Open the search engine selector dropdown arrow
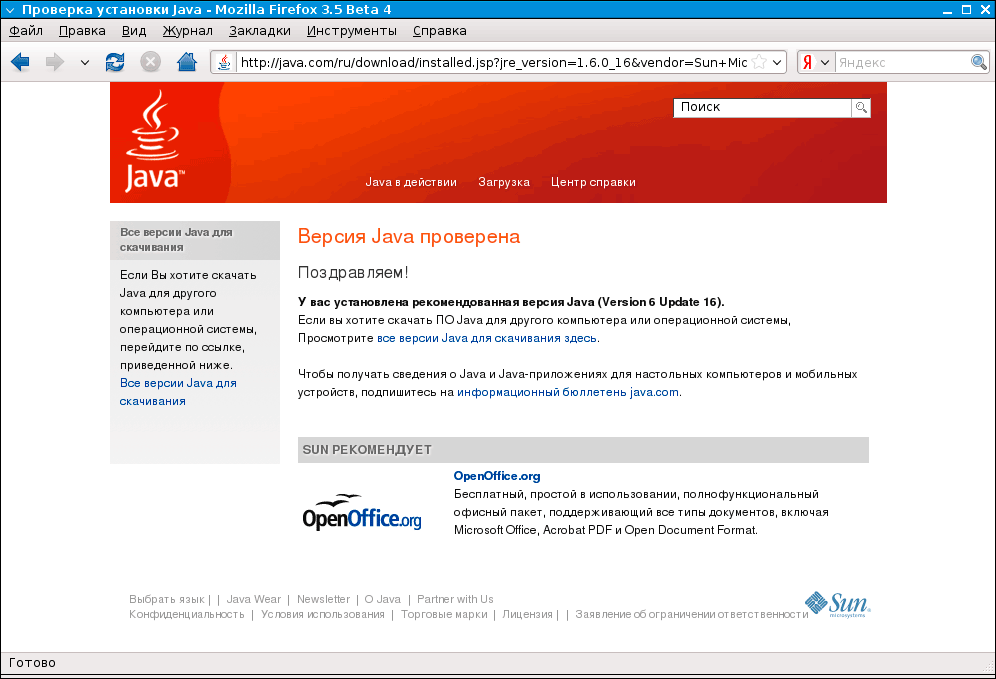Screen dimensions: 996x679 tap(824, 62)
